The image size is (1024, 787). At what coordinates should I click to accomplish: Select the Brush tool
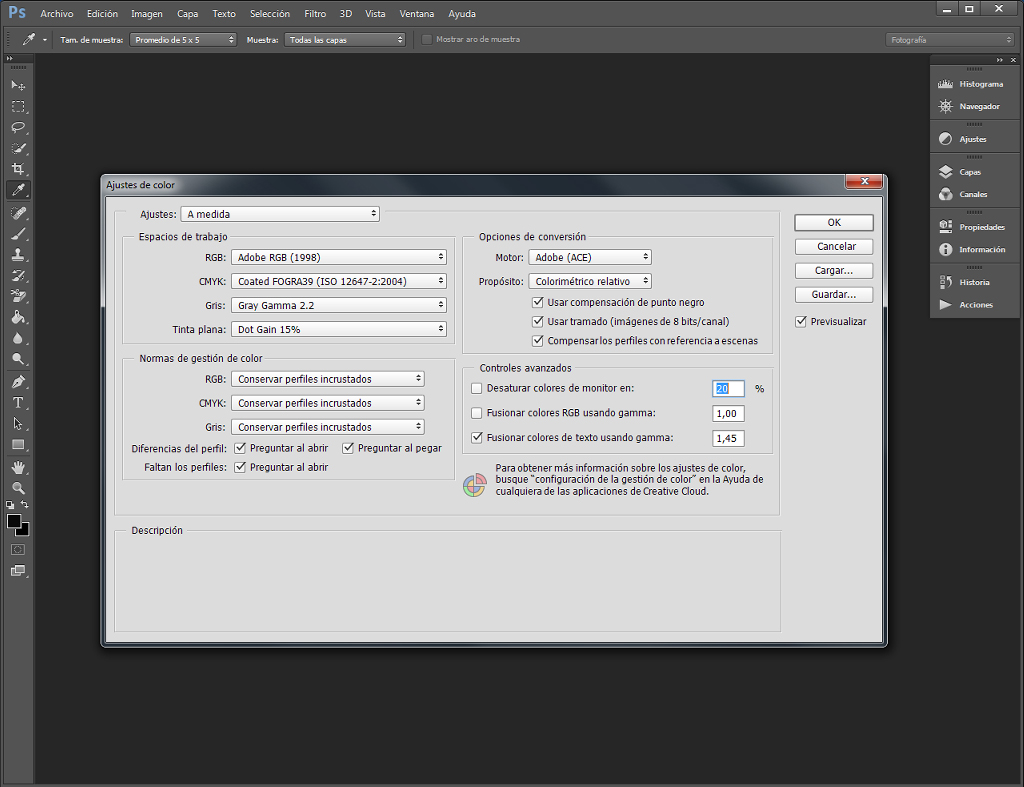(18, 234)
